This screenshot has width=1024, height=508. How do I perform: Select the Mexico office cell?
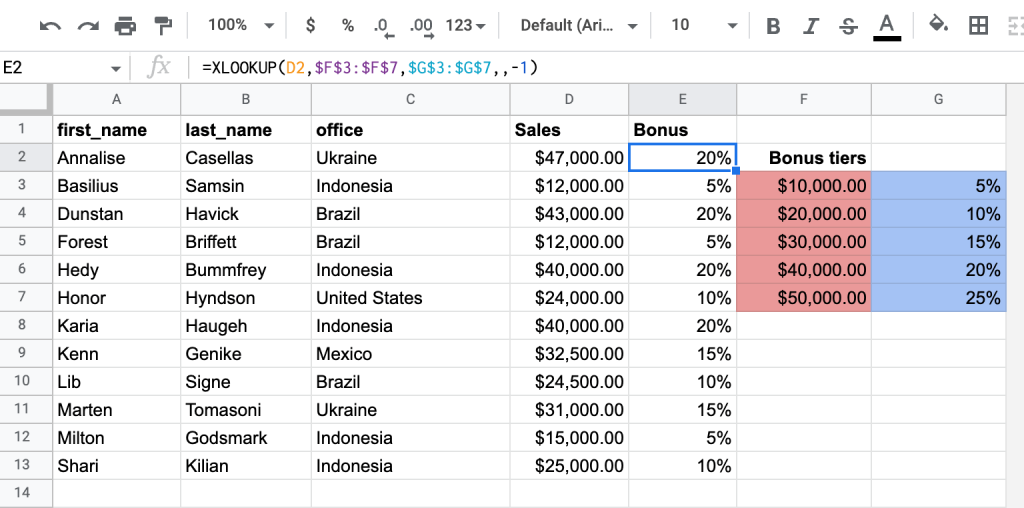[x=410, y=354]
